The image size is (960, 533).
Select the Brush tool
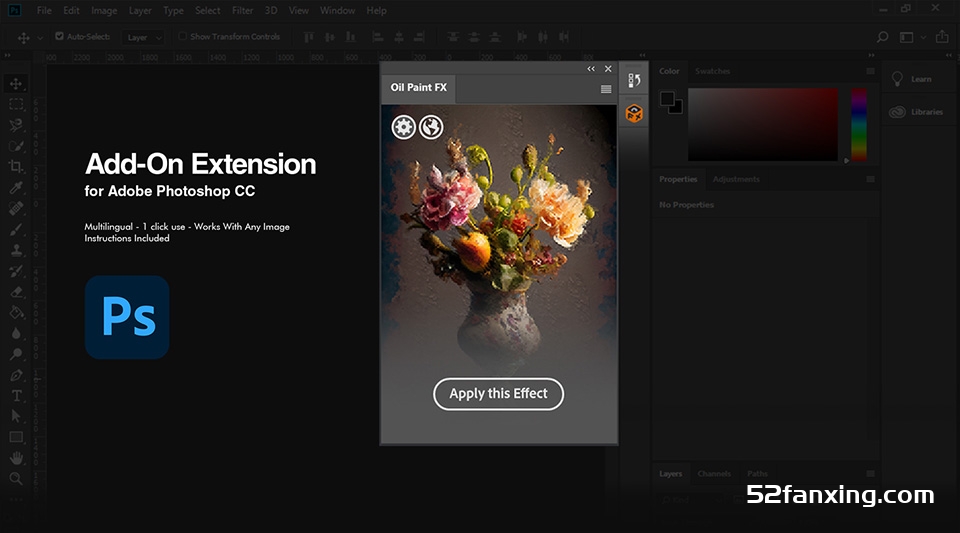click(x=16, y=229)
